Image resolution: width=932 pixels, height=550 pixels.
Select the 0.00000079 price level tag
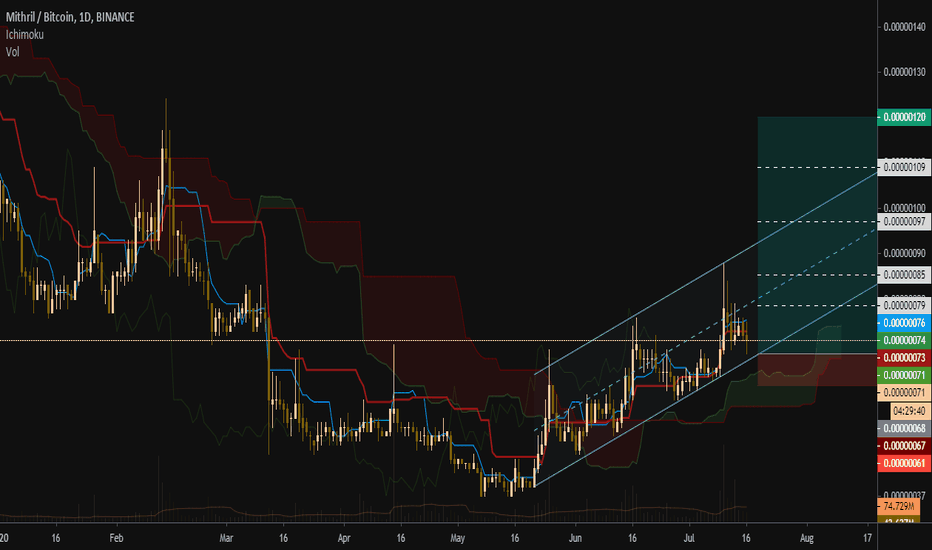904,306
